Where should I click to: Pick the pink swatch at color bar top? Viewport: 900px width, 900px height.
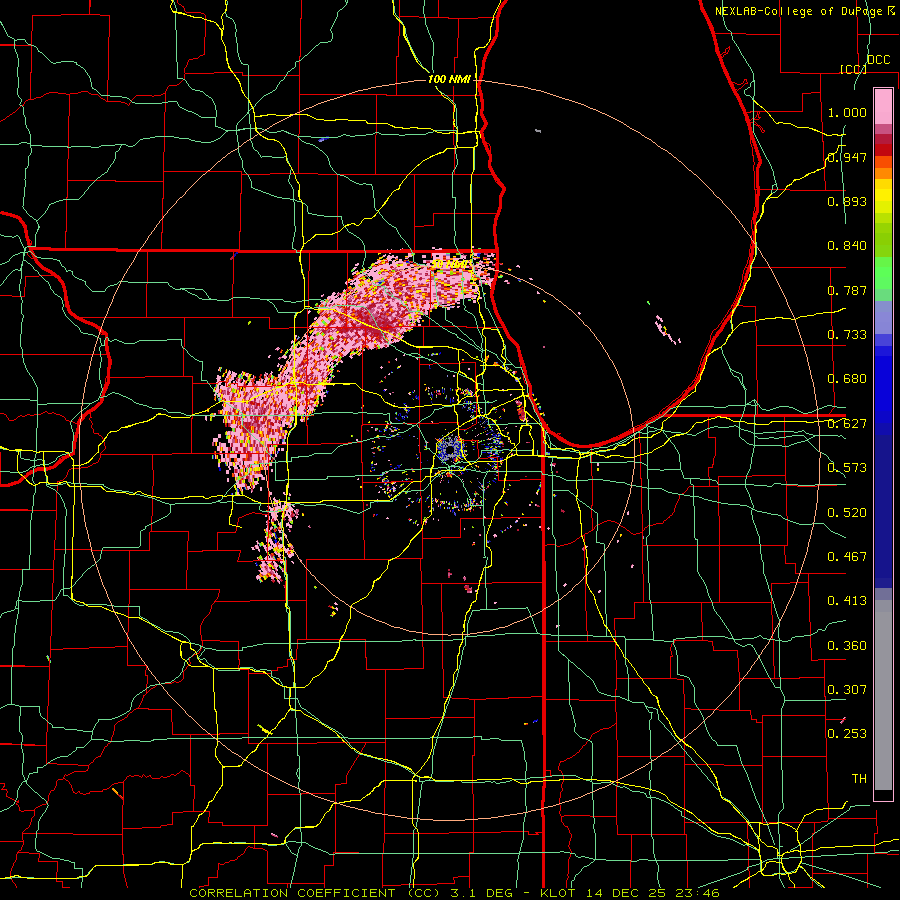pyautogui.click(x=883, y=106)
